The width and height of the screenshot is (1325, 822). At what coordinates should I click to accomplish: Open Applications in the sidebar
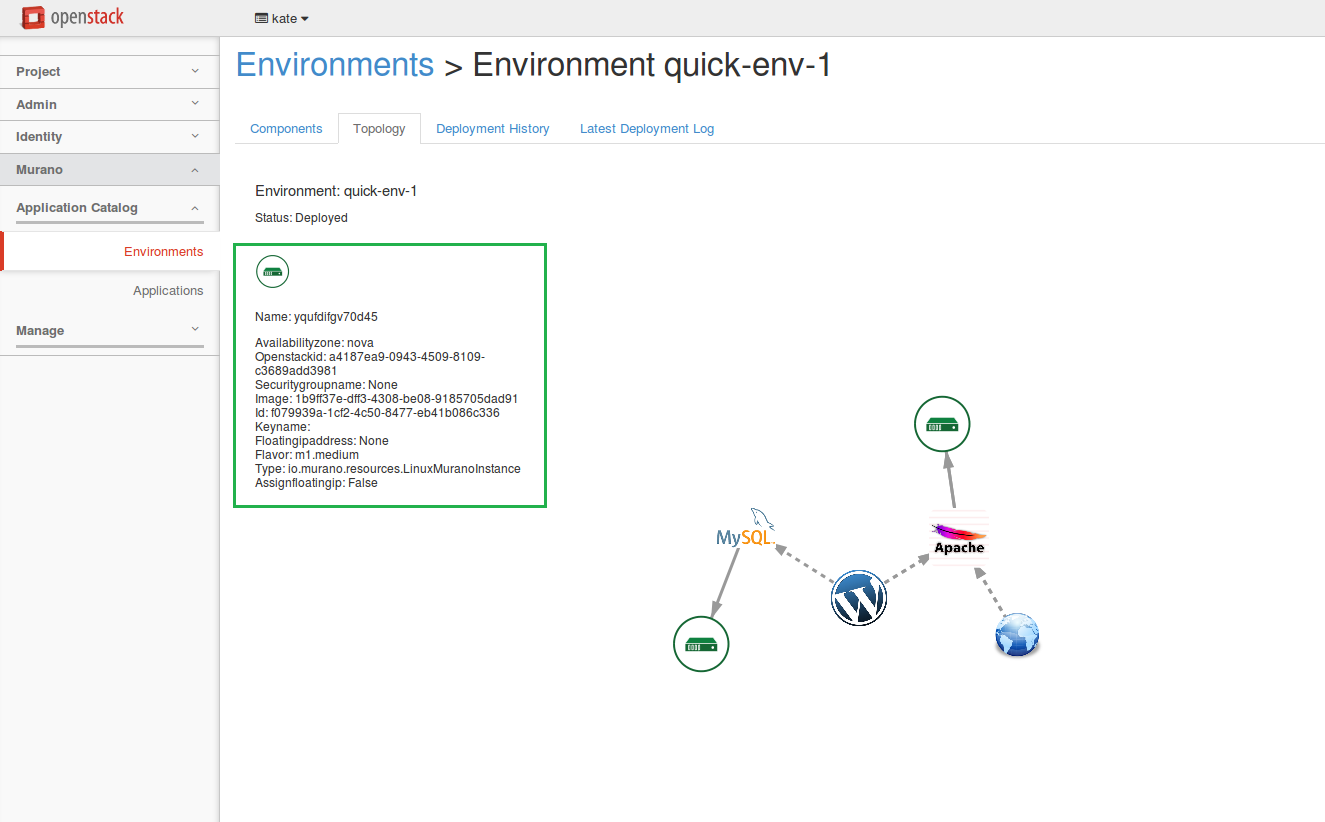(x=168, y=291)
